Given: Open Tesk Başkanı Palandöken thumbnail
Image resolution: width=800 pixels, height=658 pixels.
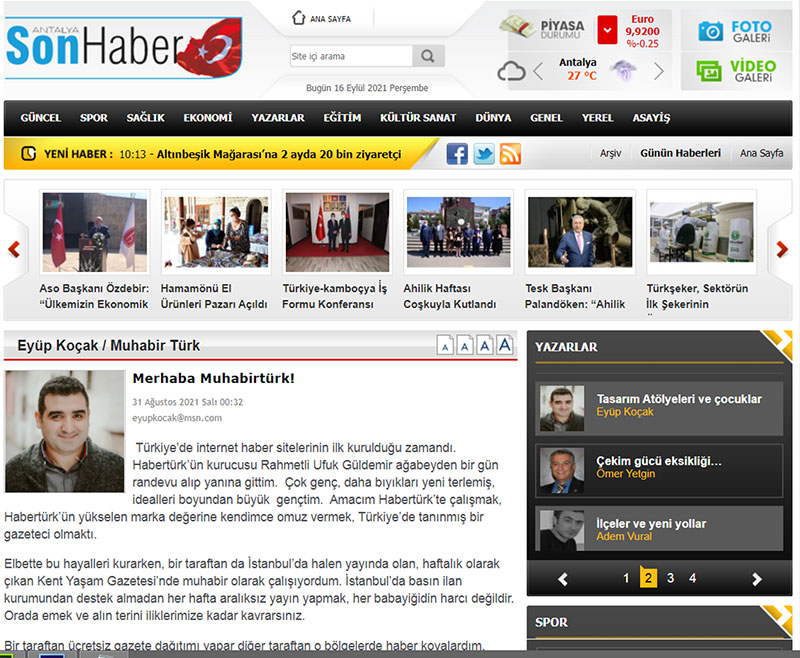Looking at the screenshot, I should 580,232.
